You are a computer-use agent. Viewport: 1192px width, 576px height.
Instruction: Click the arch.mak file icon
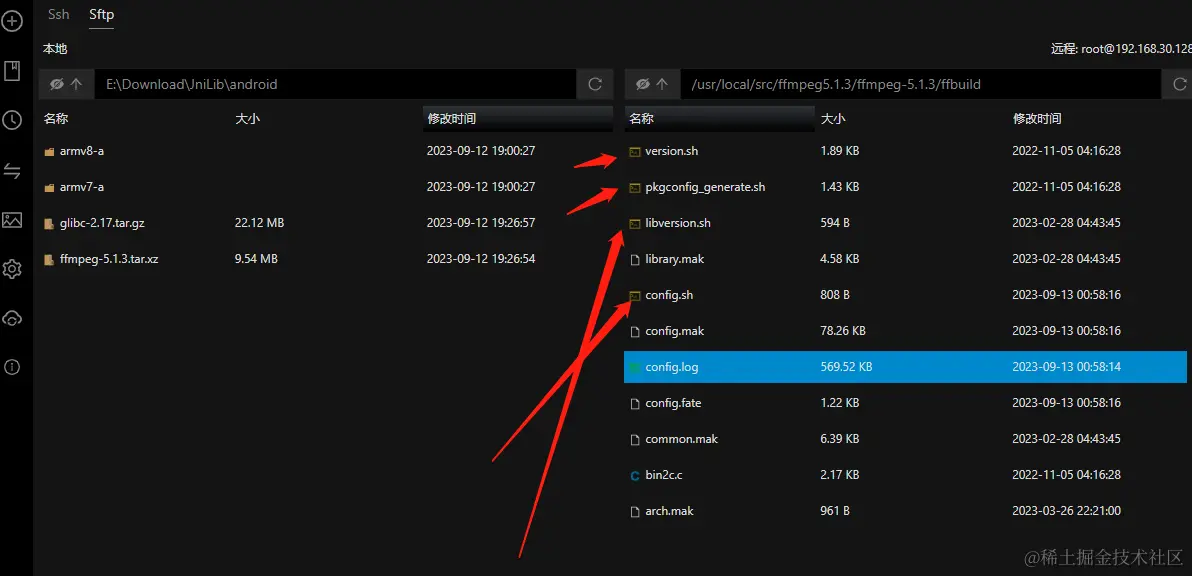(635, 511)
